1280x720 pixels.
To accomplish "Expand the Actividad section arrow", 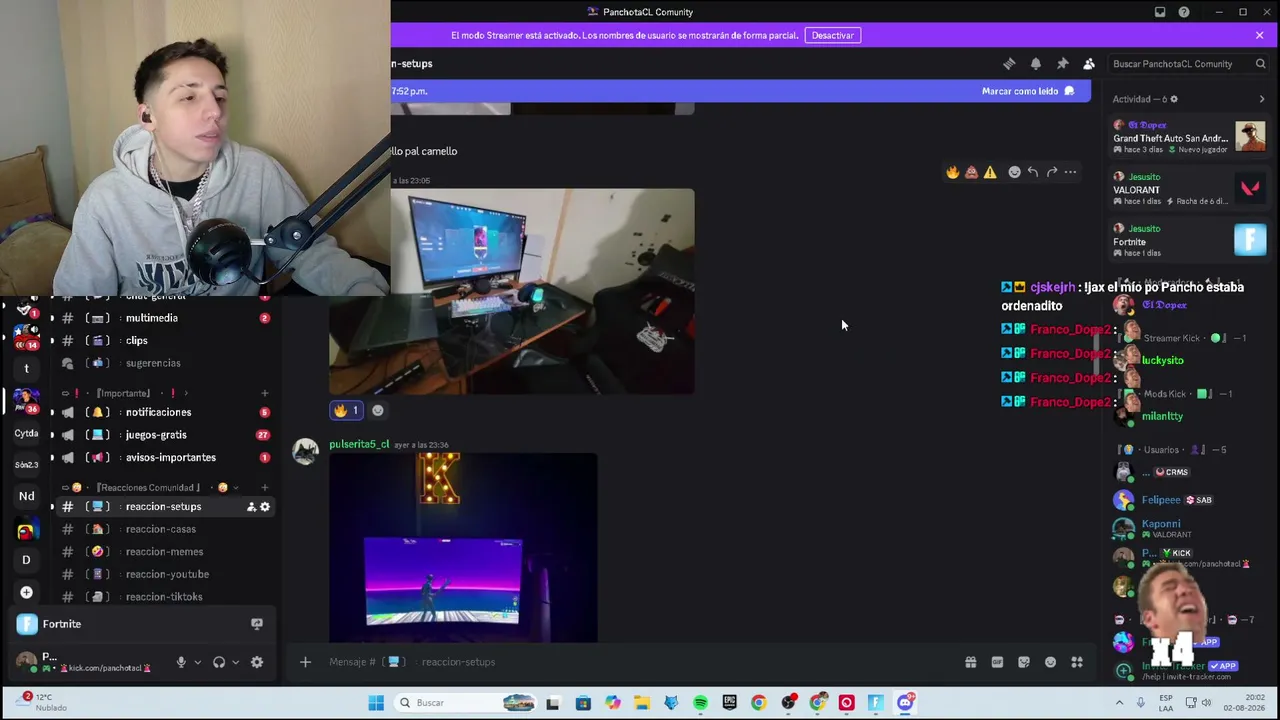I will click(1261, 99).
